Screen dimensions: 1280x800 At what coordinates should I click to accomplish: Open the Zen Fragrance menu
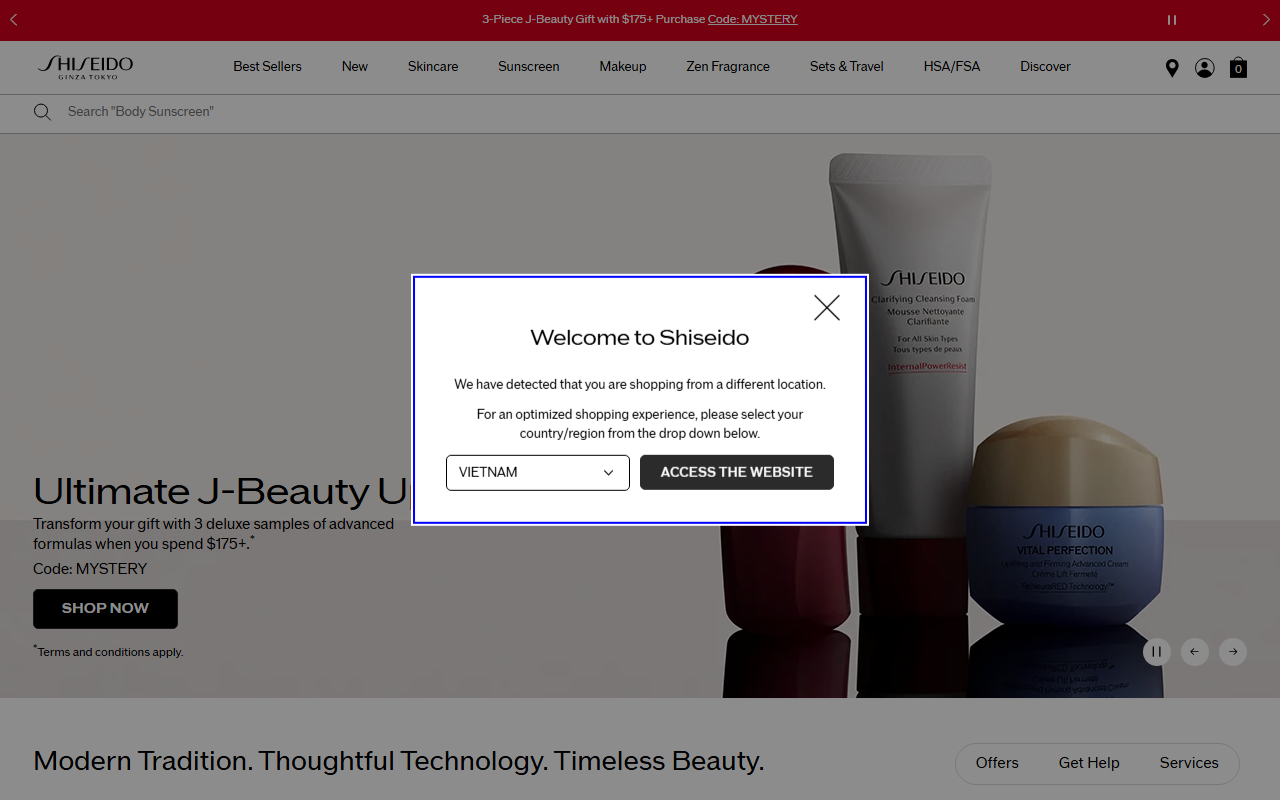(x=728, y=67)
